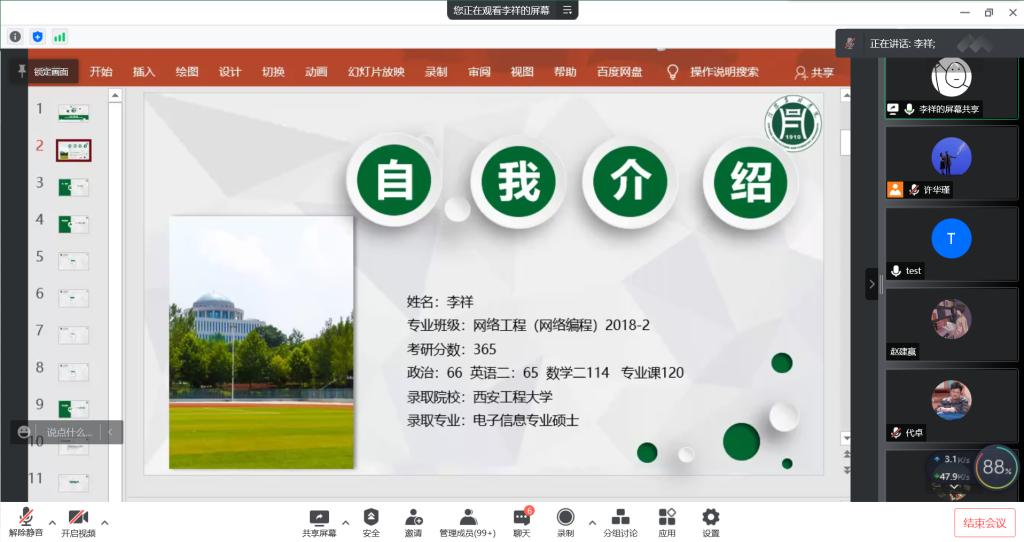Expand the arrow next to 开启视频
This screenshot has width=1024, height=542.
[x=104, y=522]
